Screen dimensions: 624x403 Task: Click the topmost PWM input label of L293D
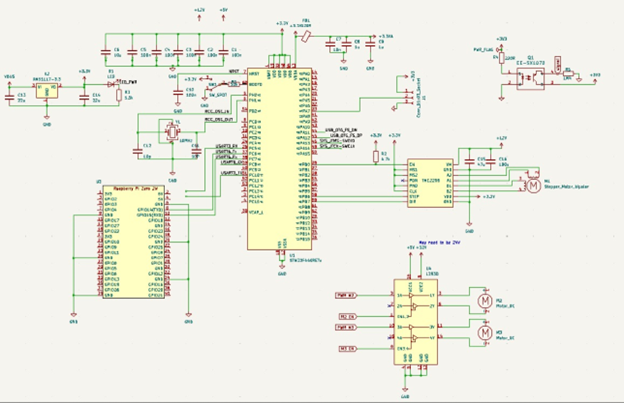pos(347,295)
